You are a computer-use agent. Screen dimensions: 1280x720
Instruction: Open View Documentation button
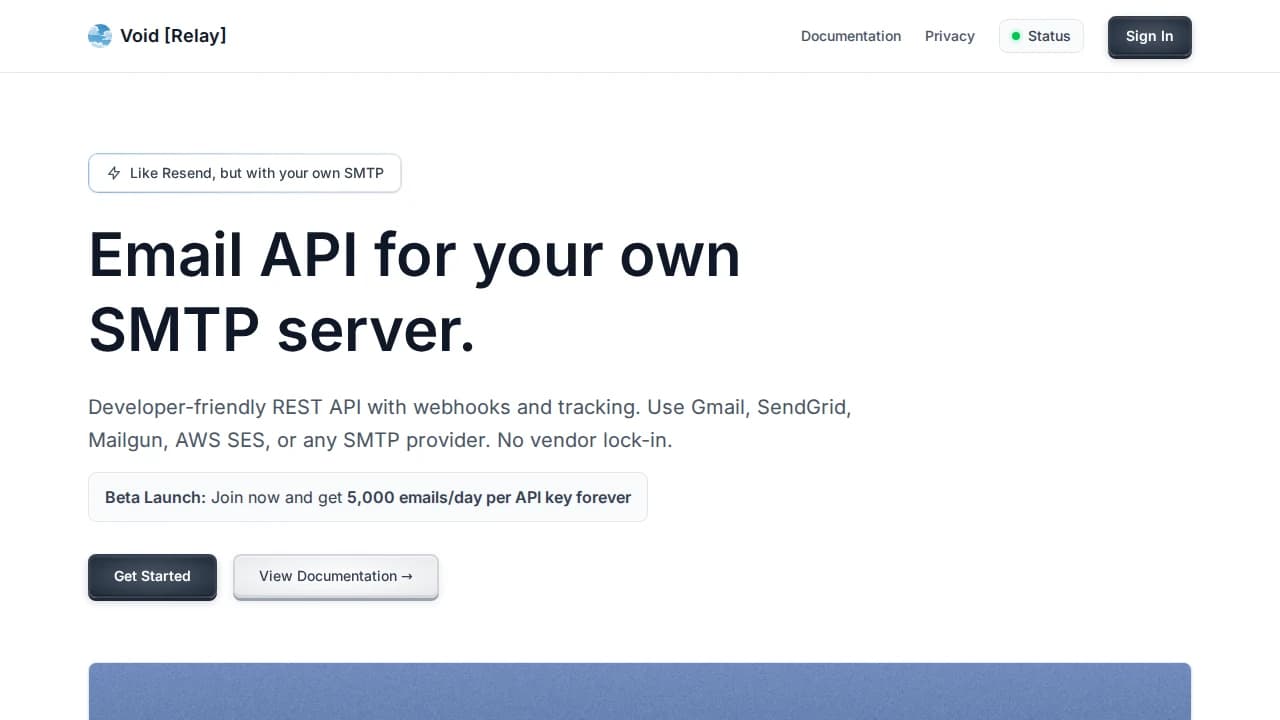(x=335, y=576)
